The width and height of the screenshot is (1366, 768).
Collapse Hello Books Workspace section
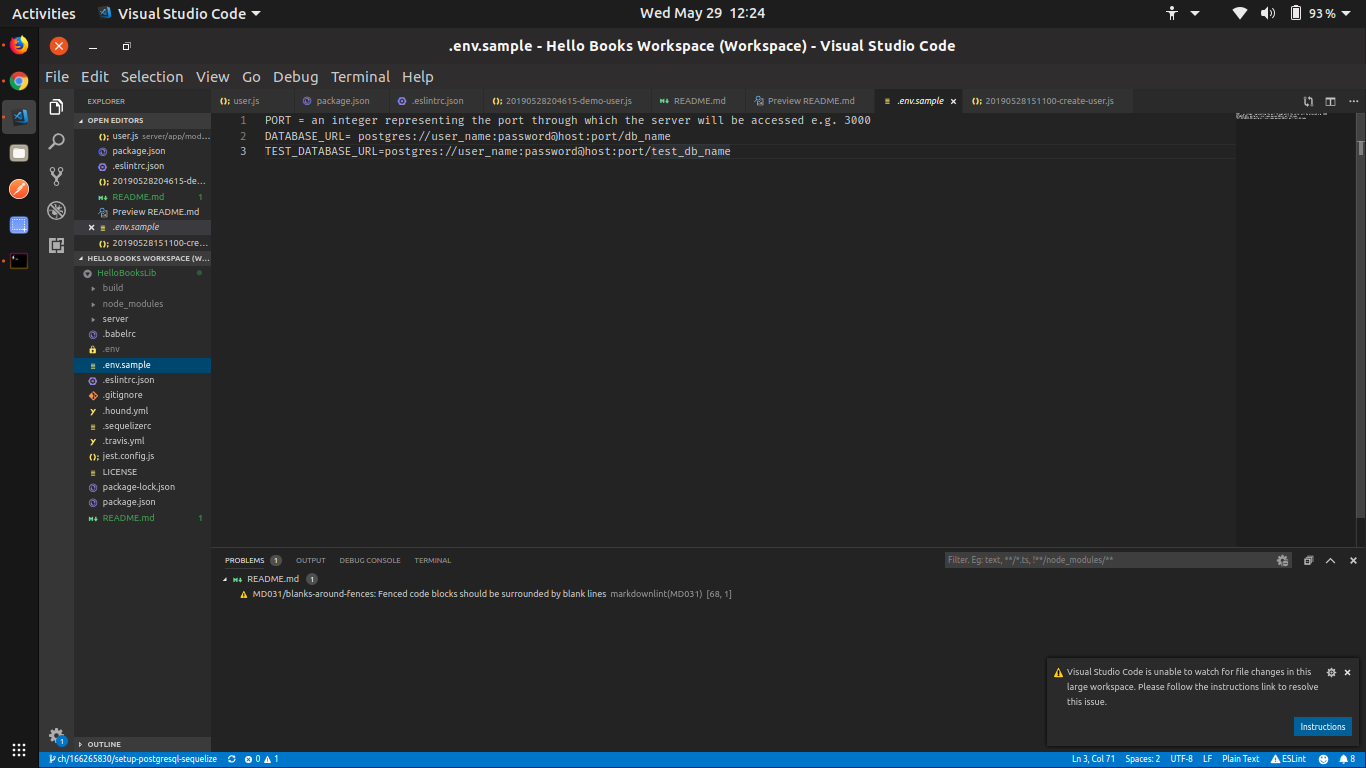[x=142, y=258]
